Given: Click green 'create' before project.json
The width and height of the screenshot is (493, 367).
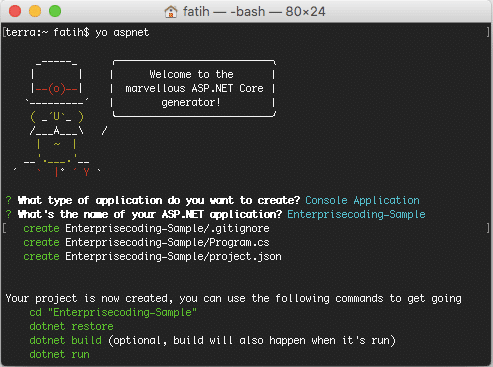Looking at the screenshot, I should (x=41, y=256).
